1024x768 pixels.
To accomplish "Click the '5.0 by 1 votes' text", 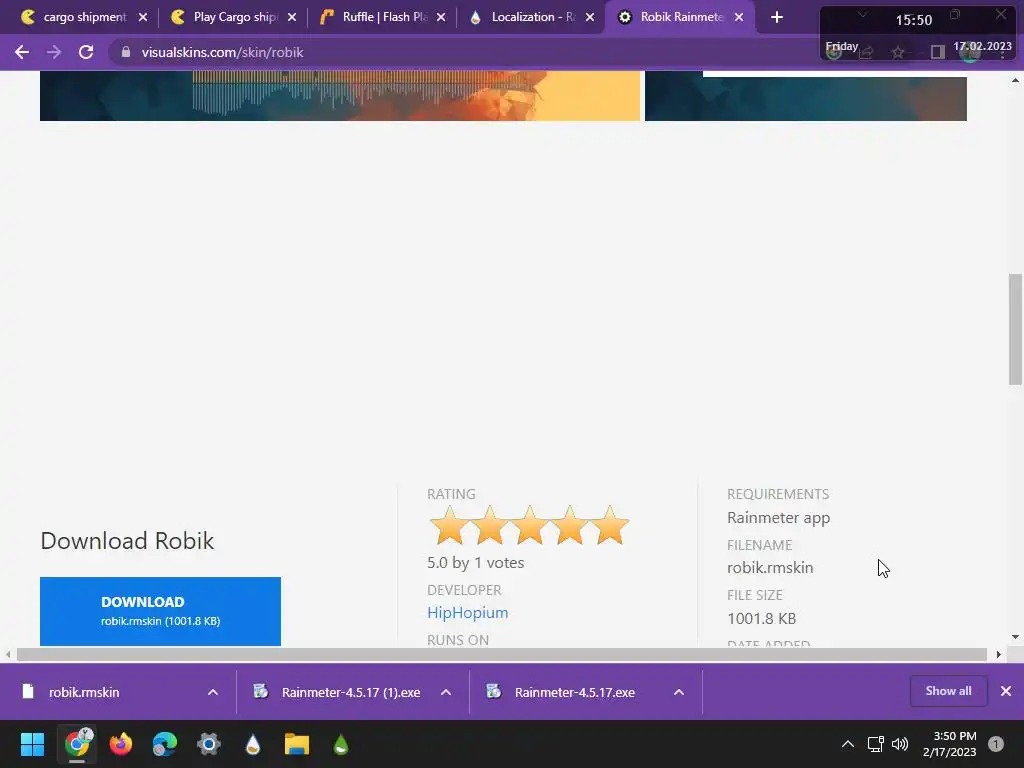I will [475, 563].
